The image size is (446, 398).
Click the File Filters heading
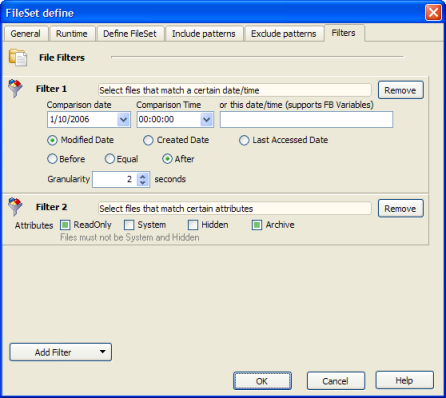tap(62, 58)
